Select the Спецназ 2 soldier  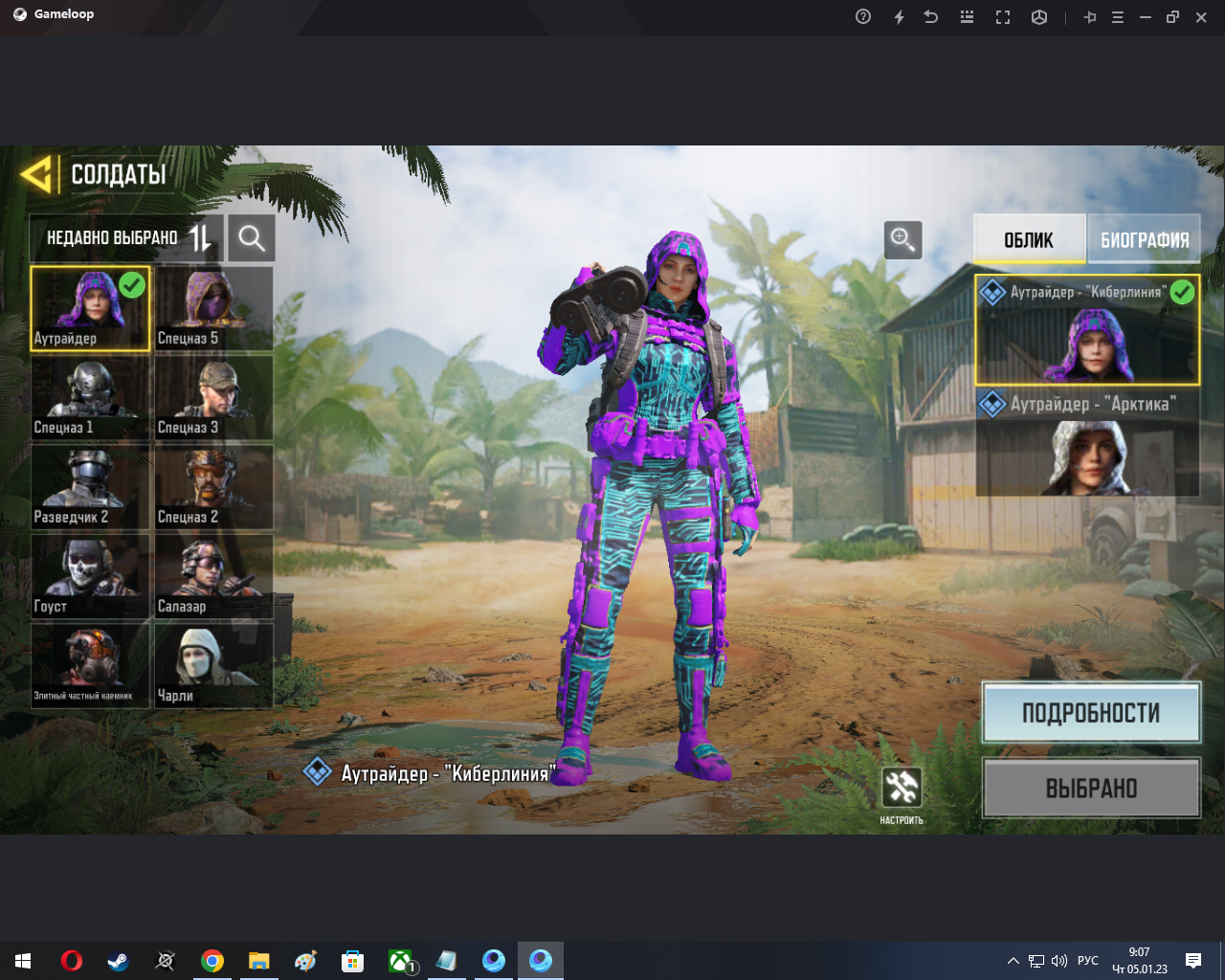214,486
